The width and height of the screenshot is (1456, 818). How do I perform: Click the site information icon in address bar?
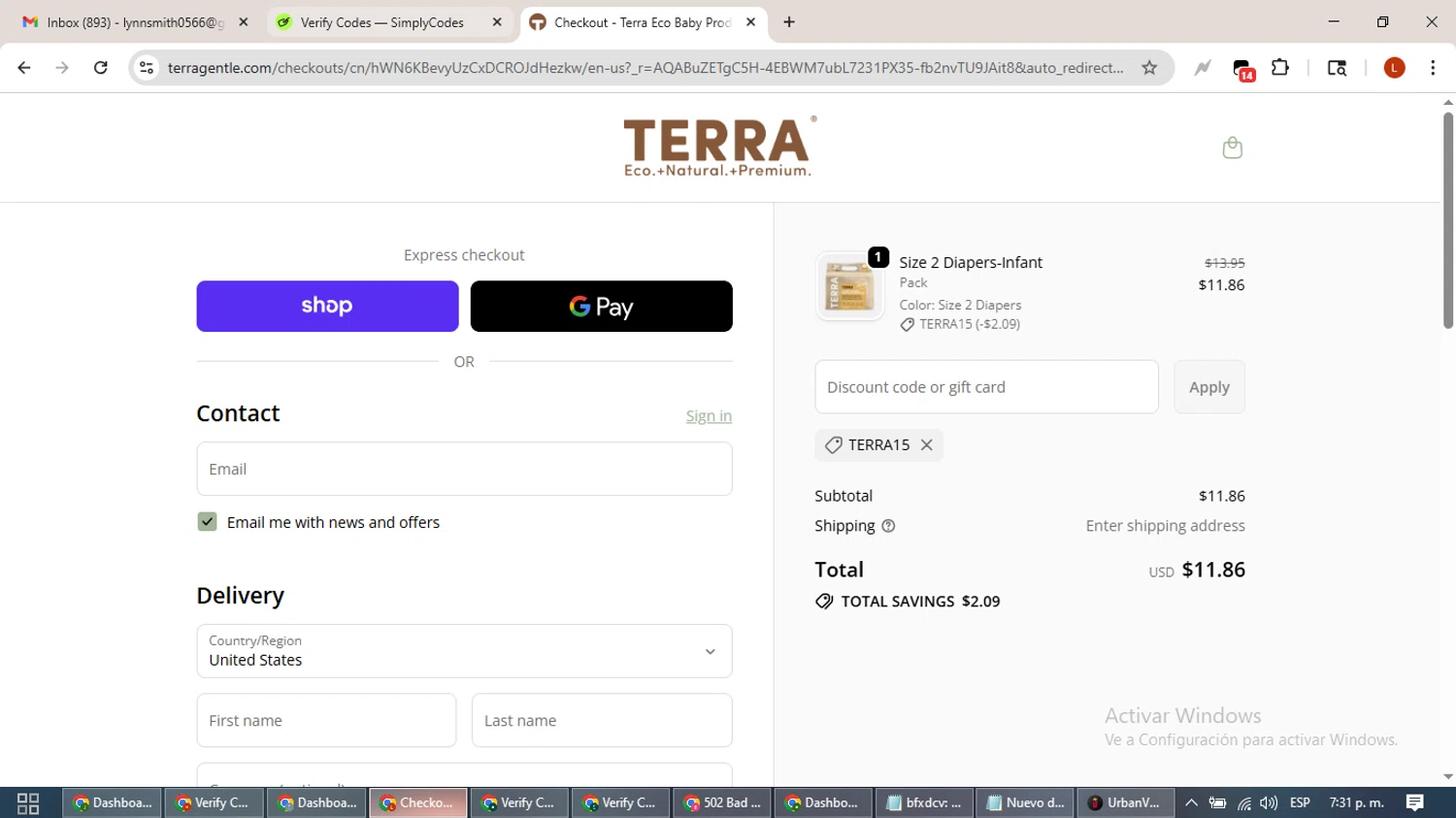pyautogui.click(x=147, y=68)
